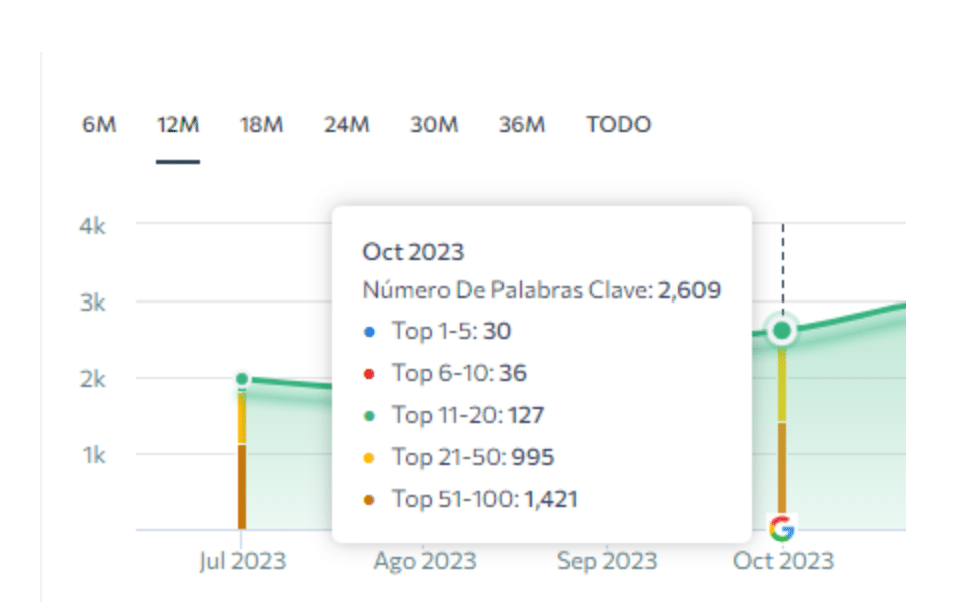
Task: Choose the 30M time range
Action: (434, 125)
